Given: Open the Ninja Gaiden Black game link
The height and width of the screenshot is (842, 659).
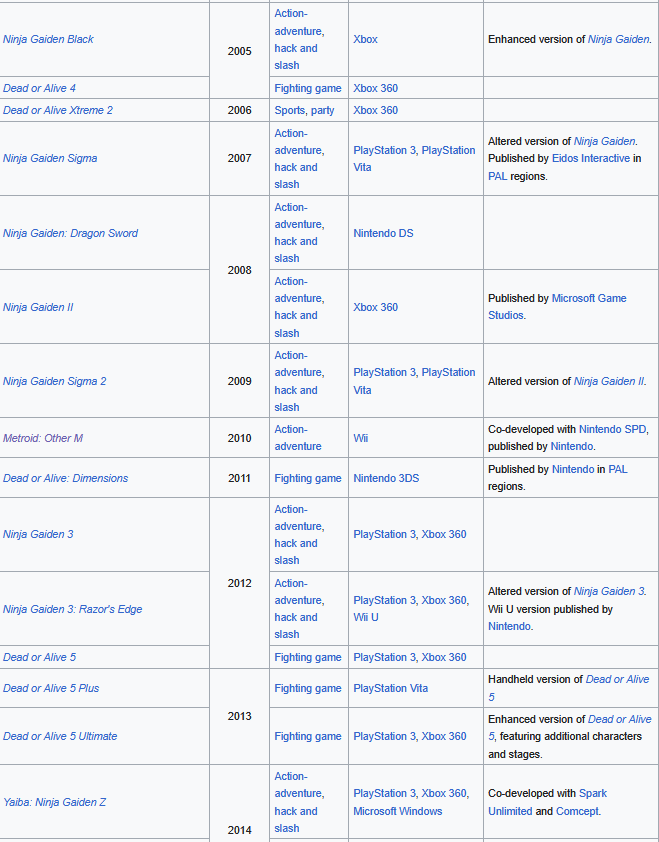Looking at the screenshot, I should [x=48, y=39].
